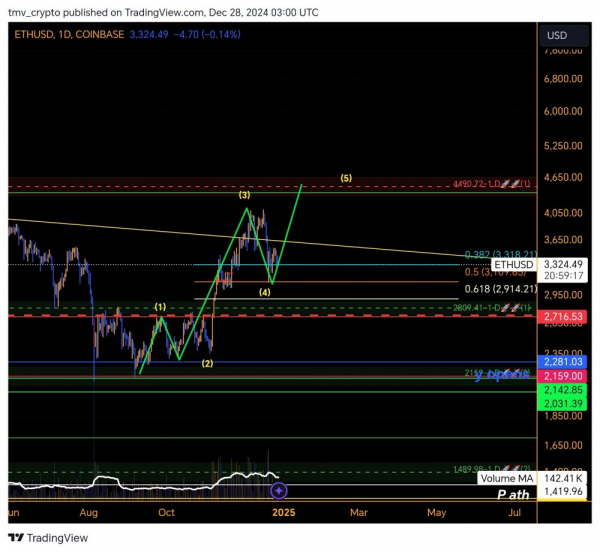Click the wave (3) label at the peak
This screenshot has height=552, width=600.
click(x=244, y=196)
